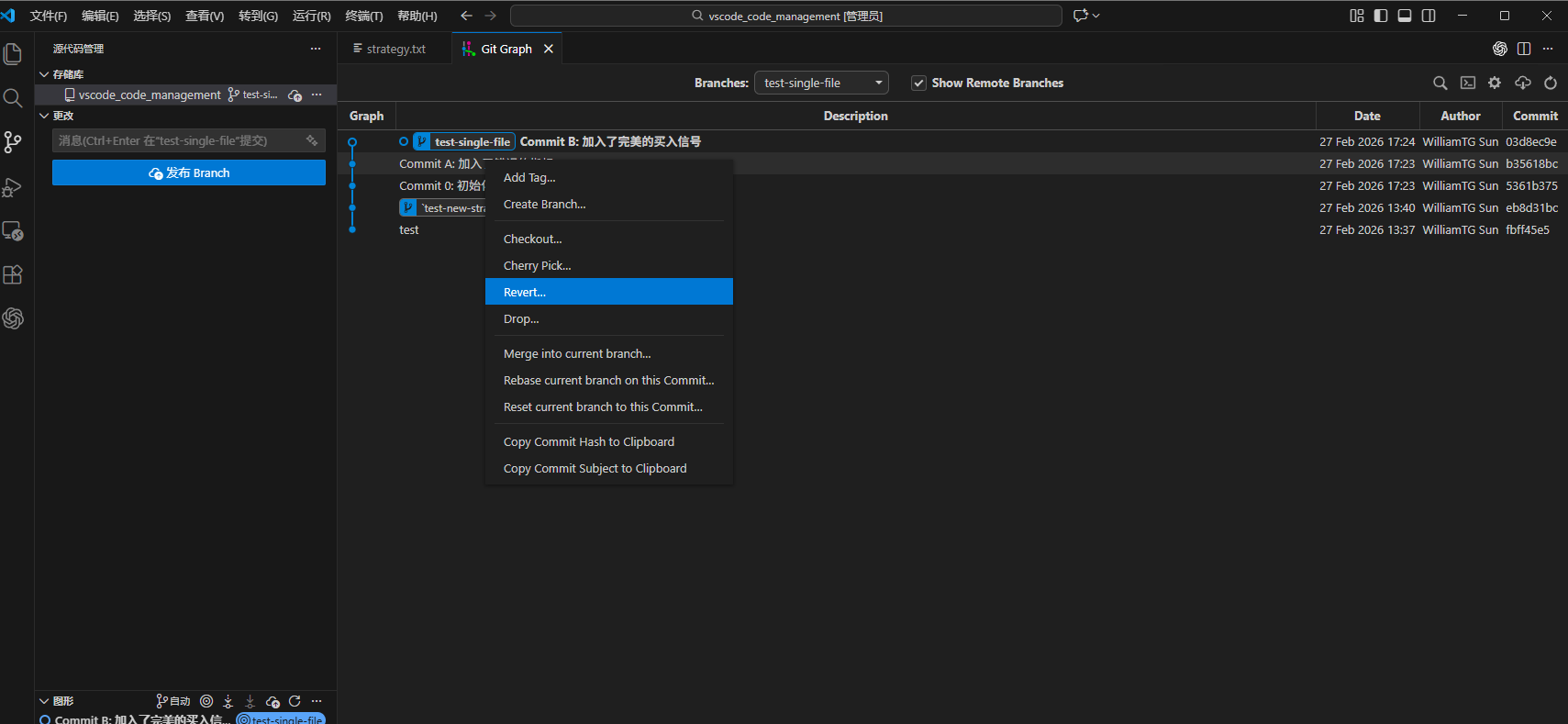Click the customize layout icon in title bar

point(1357,16)
